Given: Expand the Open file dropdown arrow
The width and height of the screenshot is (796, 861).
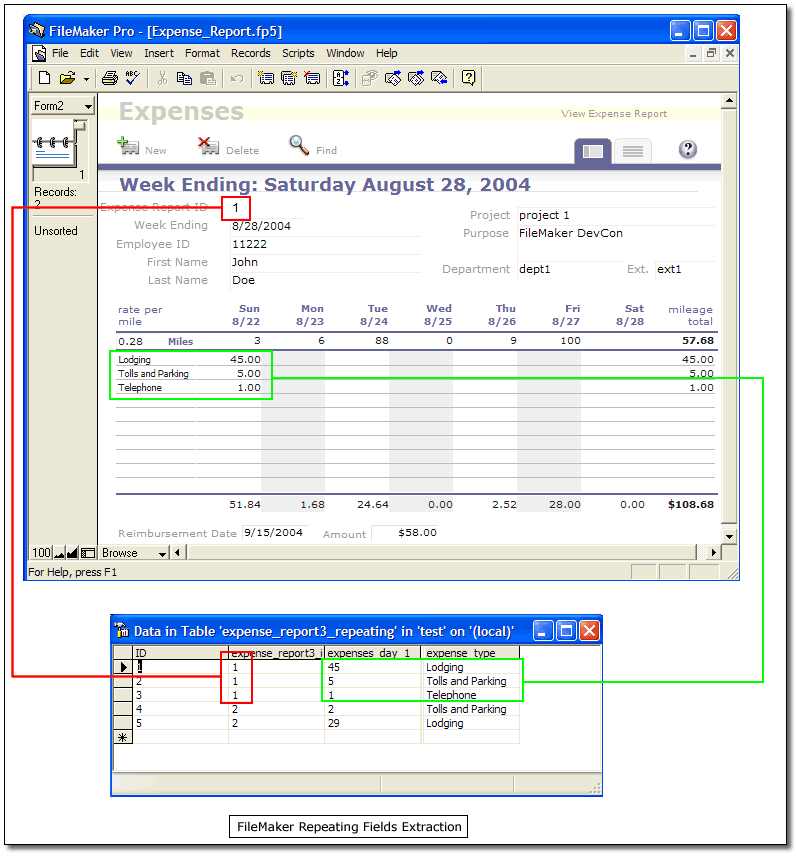Looking at the screenshot, I should tap(86, 78).
